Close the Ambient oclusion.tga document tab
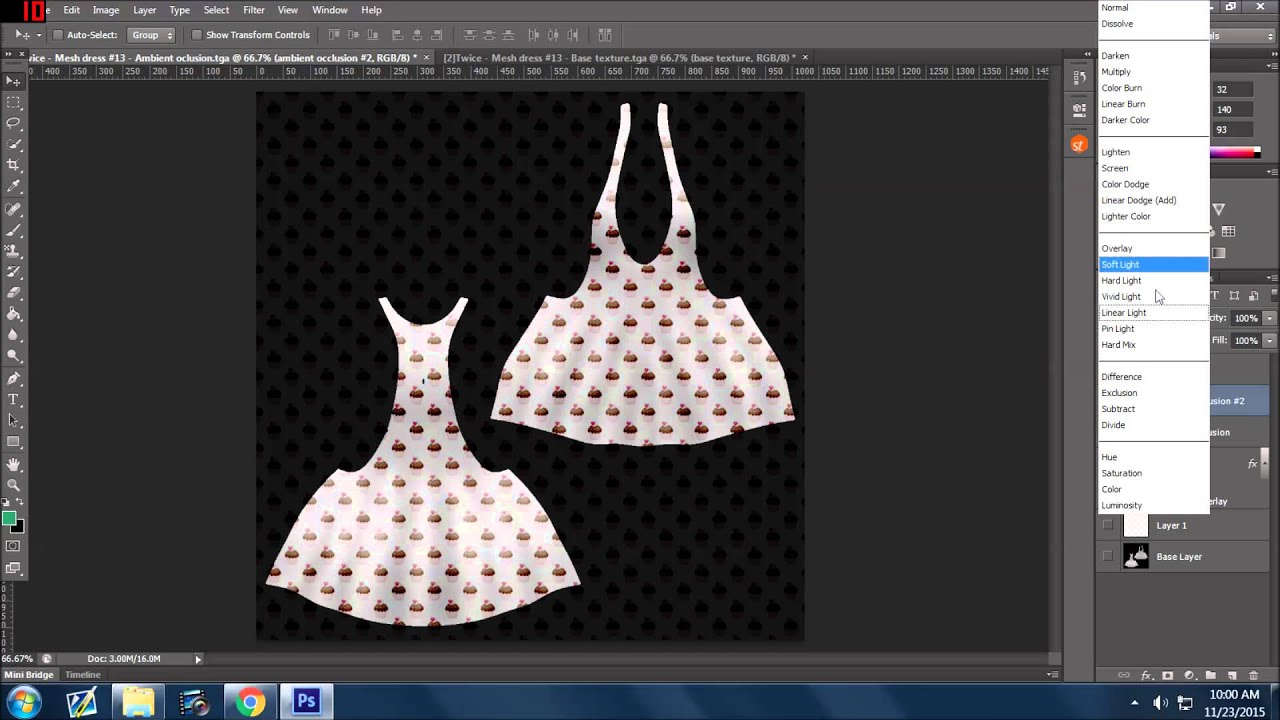 (428, 57)
